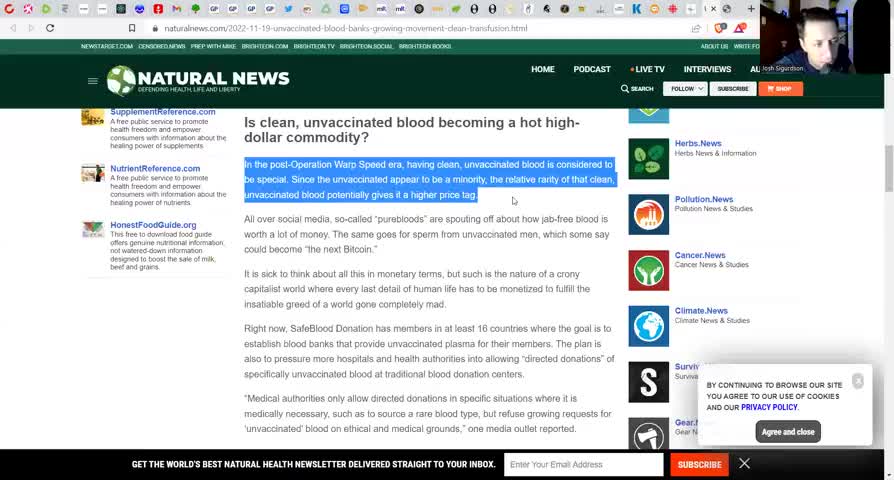Click the Agree and close button
Screen dimensions: 894x480
pos(788,432)
